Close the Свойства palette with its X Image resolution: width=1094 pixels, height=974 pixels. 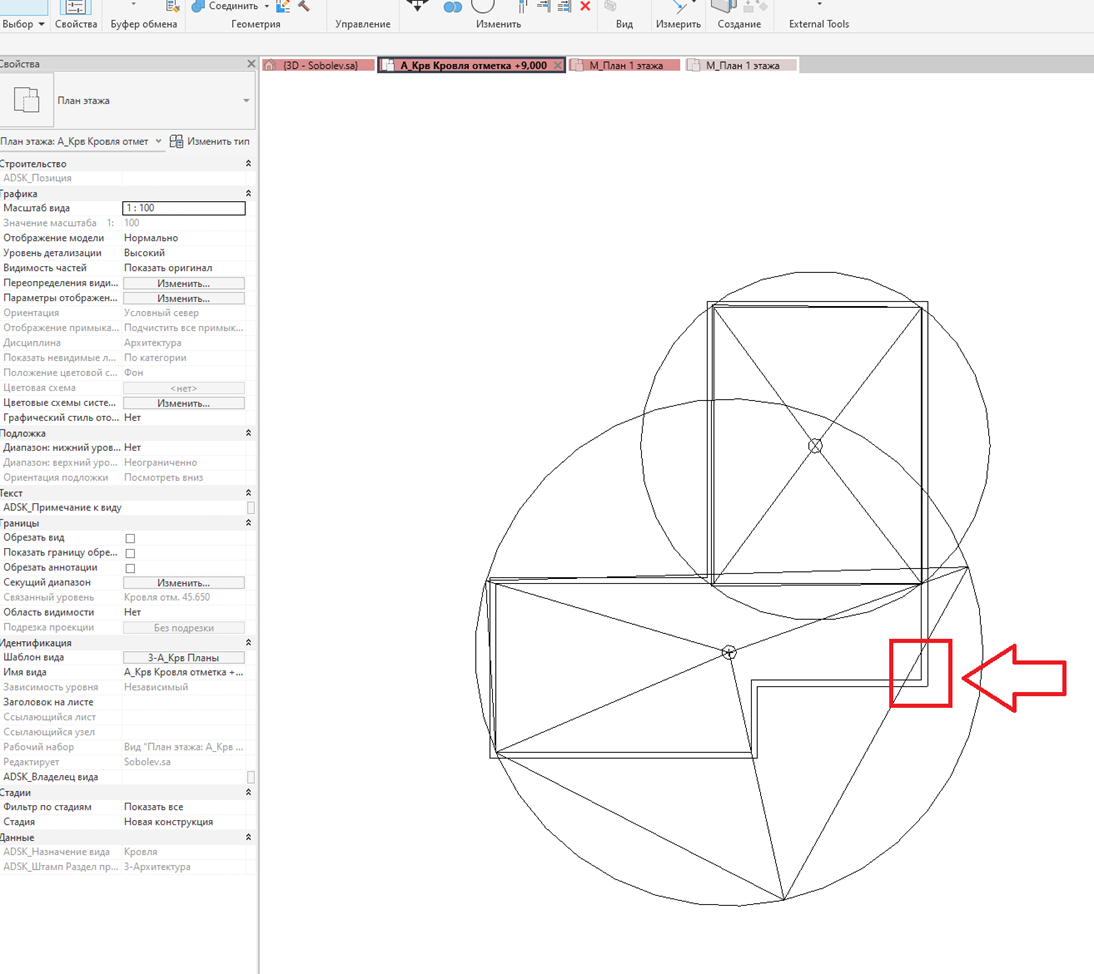pos(251,63)
